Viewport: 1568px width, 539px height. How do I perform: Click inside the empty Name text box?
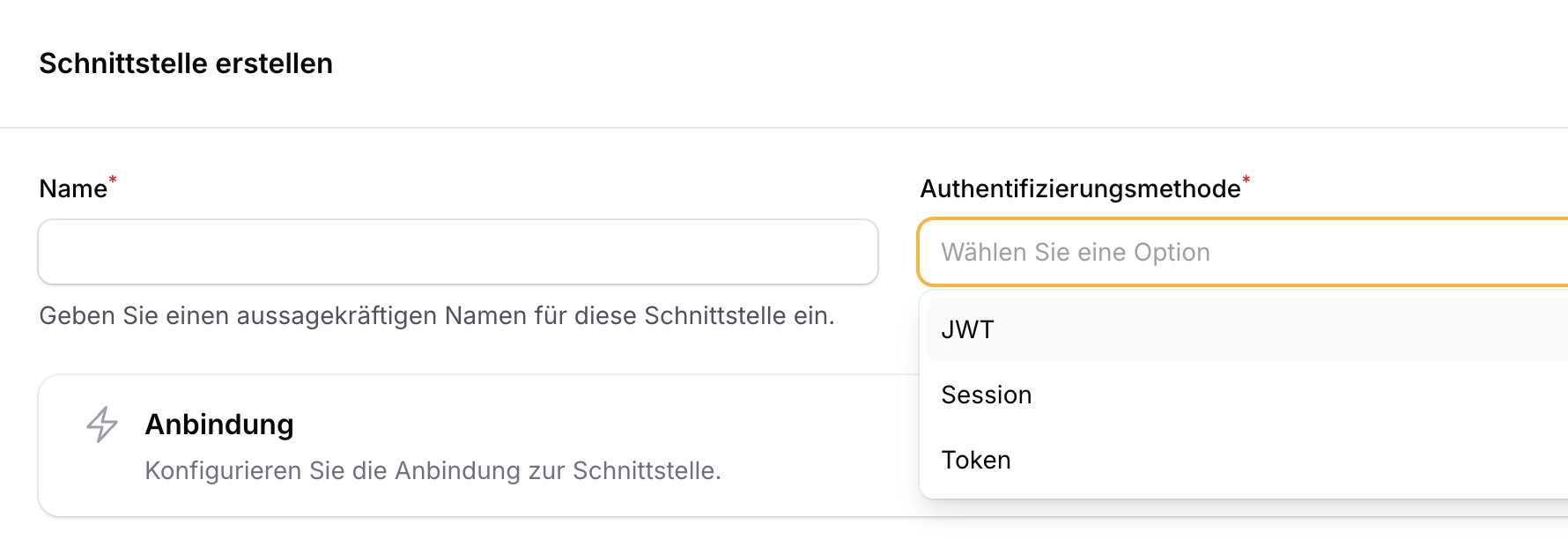(457, 252)
